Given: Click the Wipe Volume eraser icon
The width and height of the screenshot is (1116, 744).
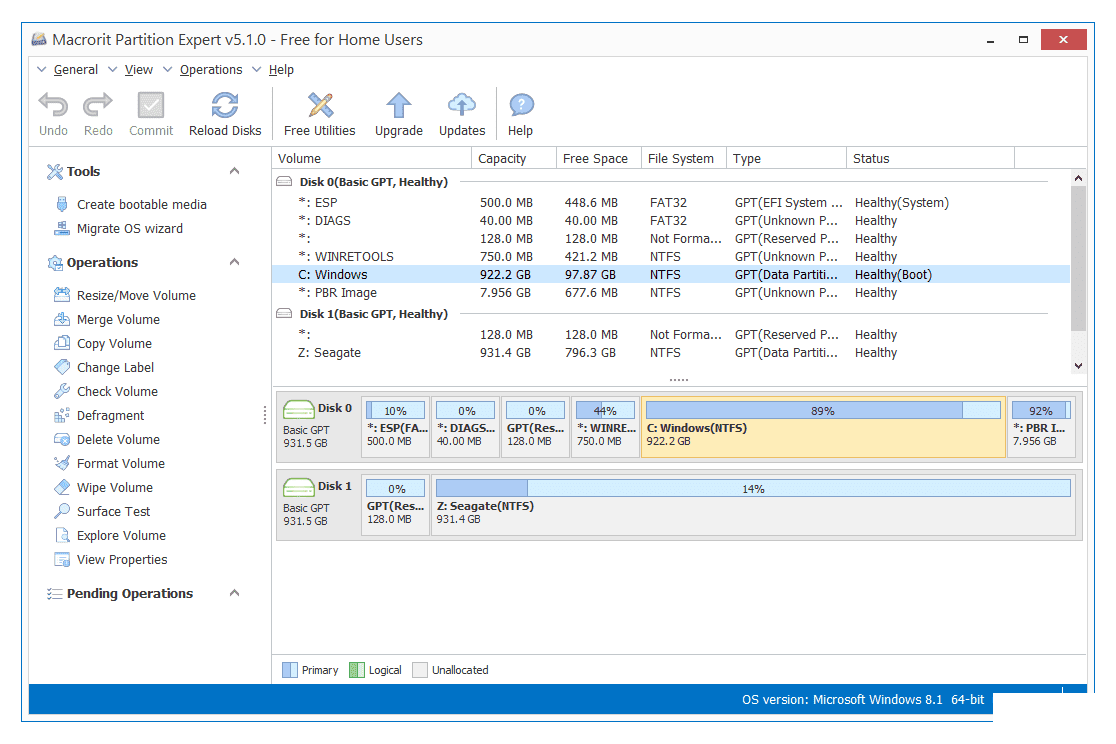Looking at the screenshot, I should (x=62, y=487).
